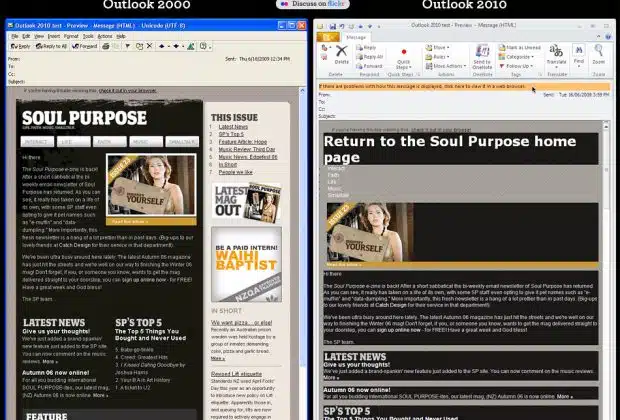The width and height of the screenshot is (620, 420).
Task: Click the Save icon in Outlook 2010 quick access
Action: pyautogui.click(x=333, y=26)
